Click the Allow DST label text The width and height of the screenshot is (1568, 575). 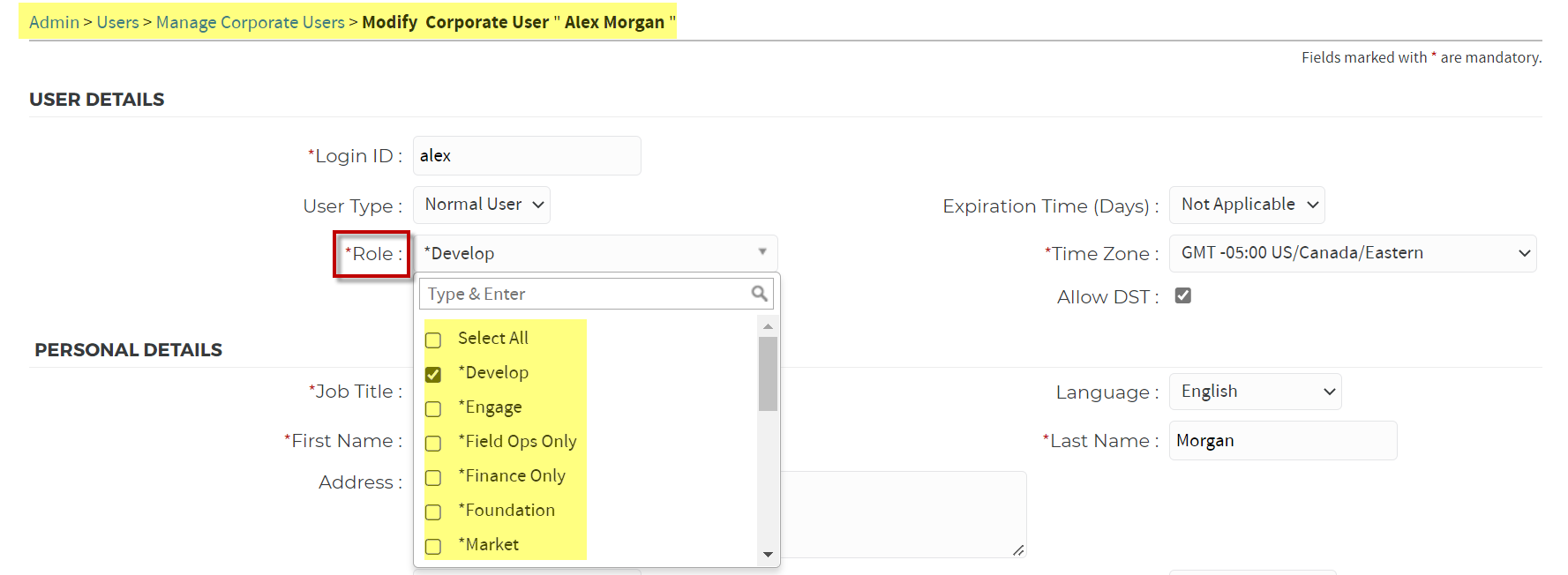(1108, 297)
